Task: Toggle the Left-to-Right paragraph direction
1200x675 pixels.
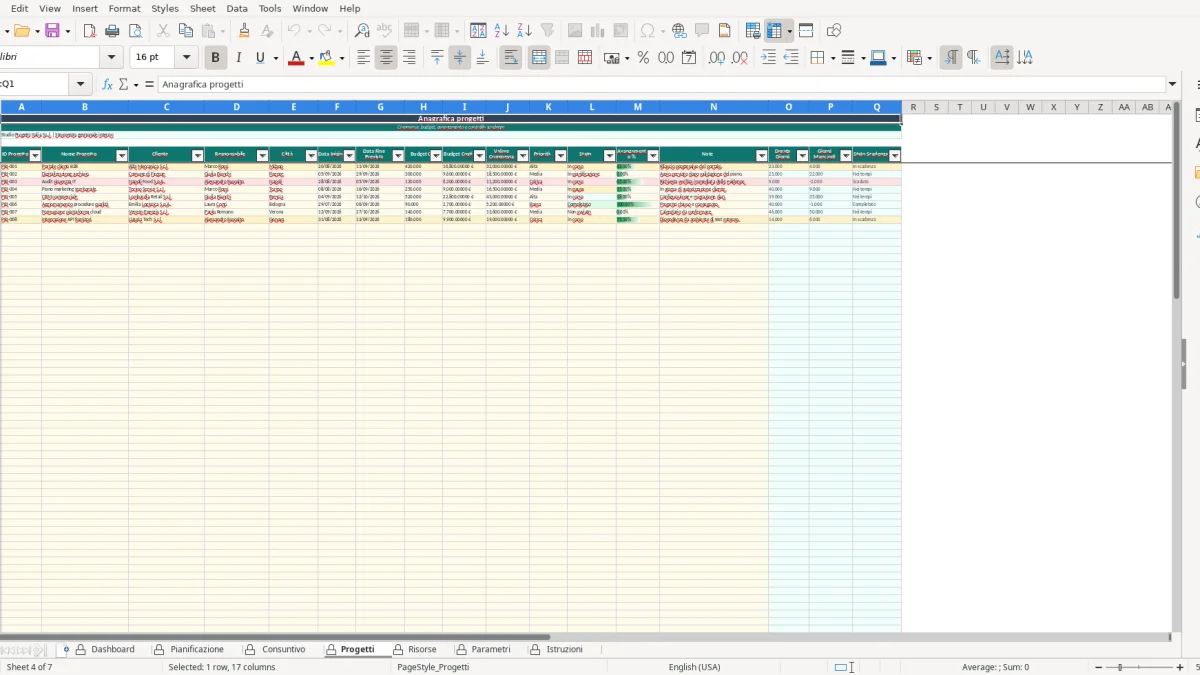Action: tap(951, 58)
